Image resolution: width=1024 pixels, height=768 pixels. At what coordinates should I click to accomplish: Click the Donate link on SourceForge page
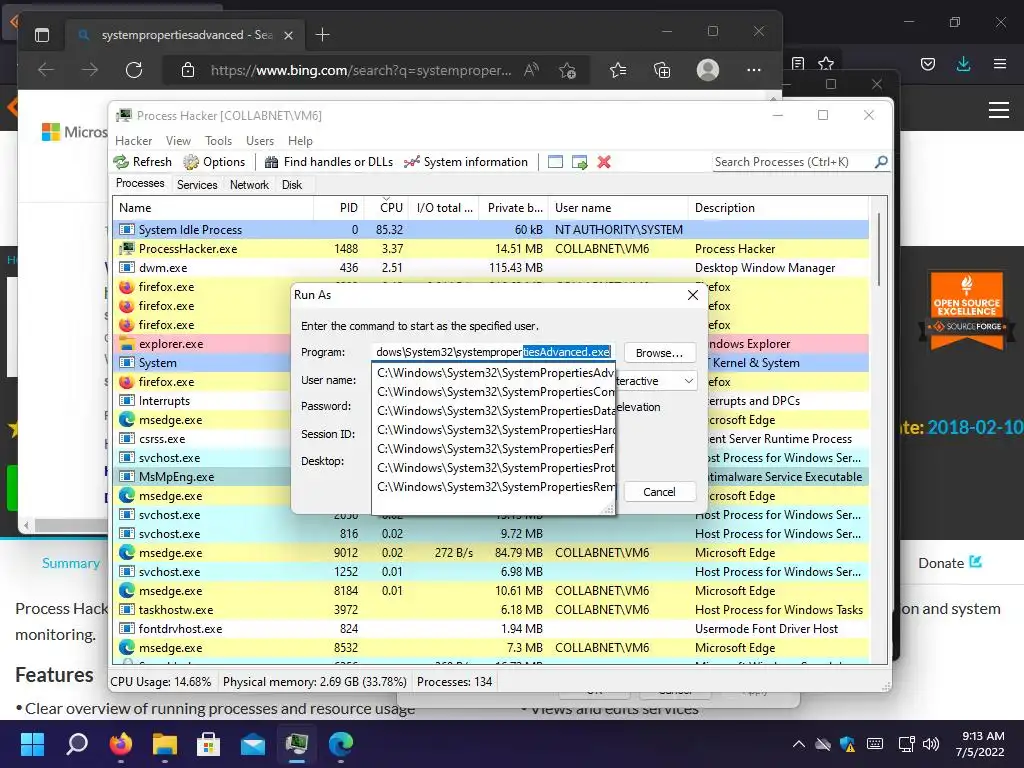pyautogui.click(x=950, y=563)
